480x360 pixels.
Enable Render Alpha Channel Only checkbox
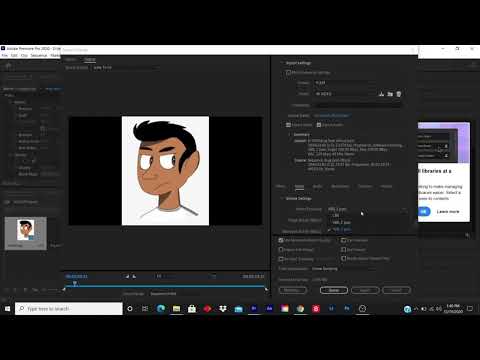(343, 258)
